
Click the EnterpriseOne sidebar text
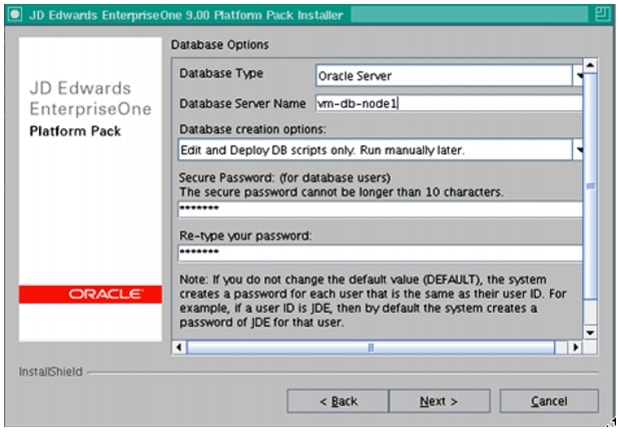(x=90, y=109)
